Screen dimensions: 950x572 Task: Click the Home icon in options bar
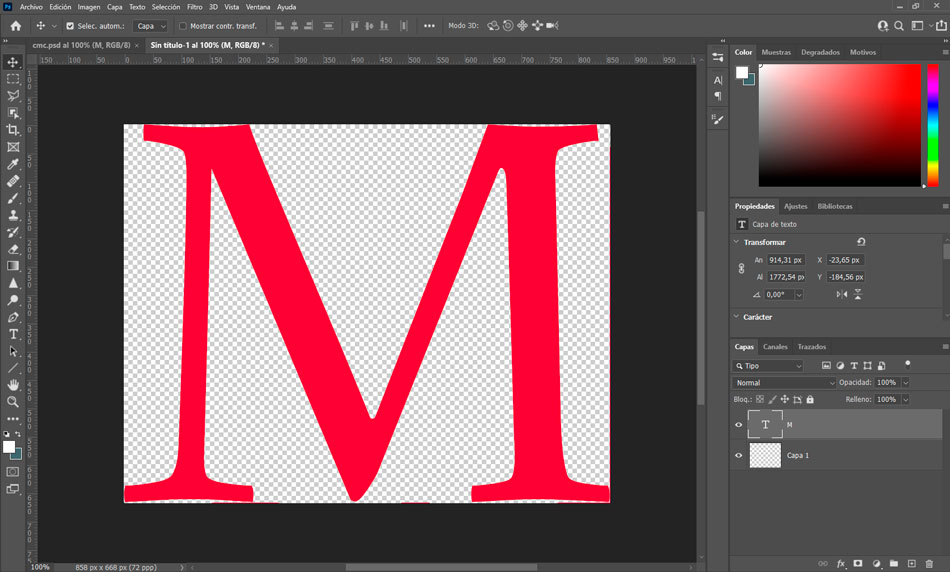(15, 26)
